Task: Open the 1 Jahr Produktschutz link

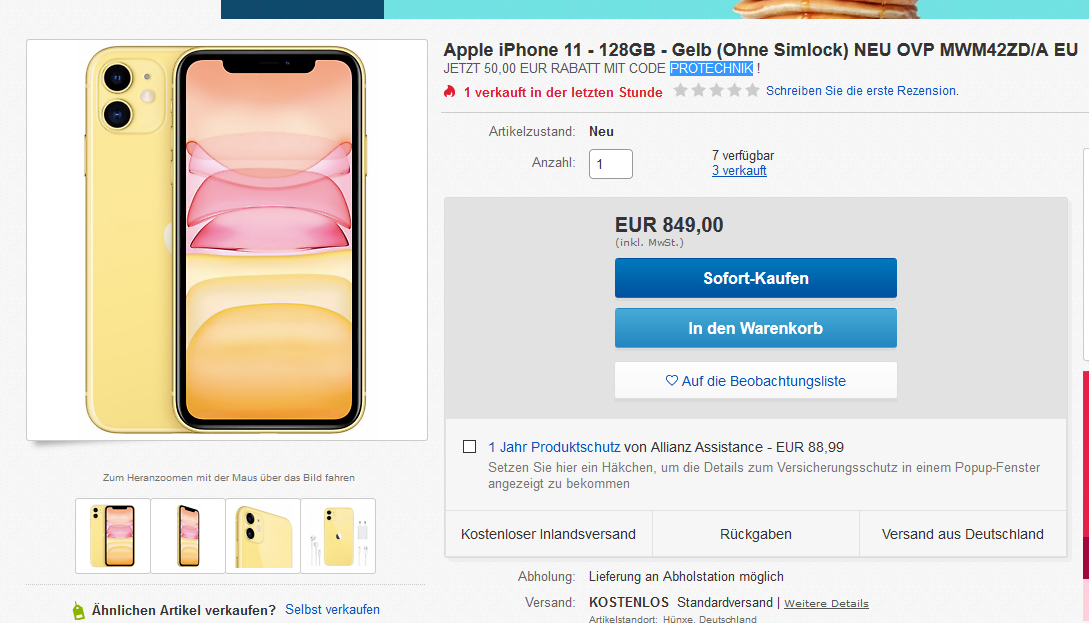Action: coord(554,447)
